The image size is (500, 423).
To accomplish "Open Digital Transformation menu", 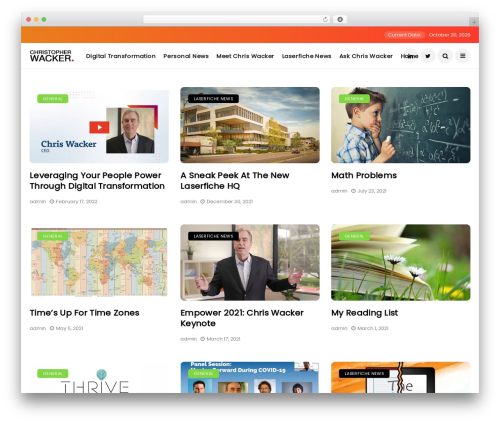I will pyautogui.click(x=121, y=56).
